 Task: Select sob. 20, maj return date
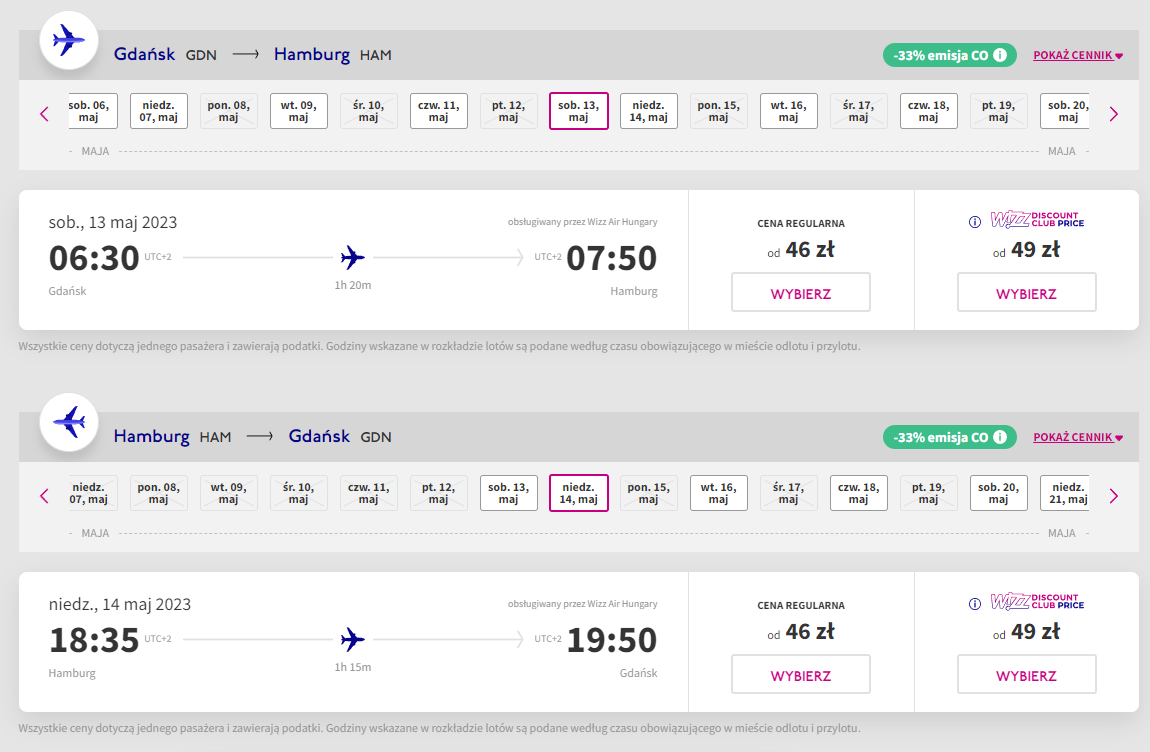pyautogui.click(x=998, y=493)
